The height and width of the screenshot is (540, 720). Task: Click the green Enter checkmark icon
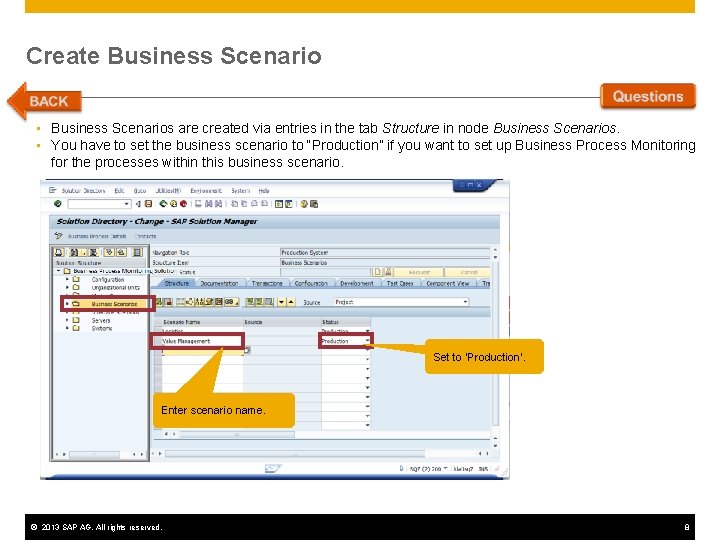[x=57, y=203]
